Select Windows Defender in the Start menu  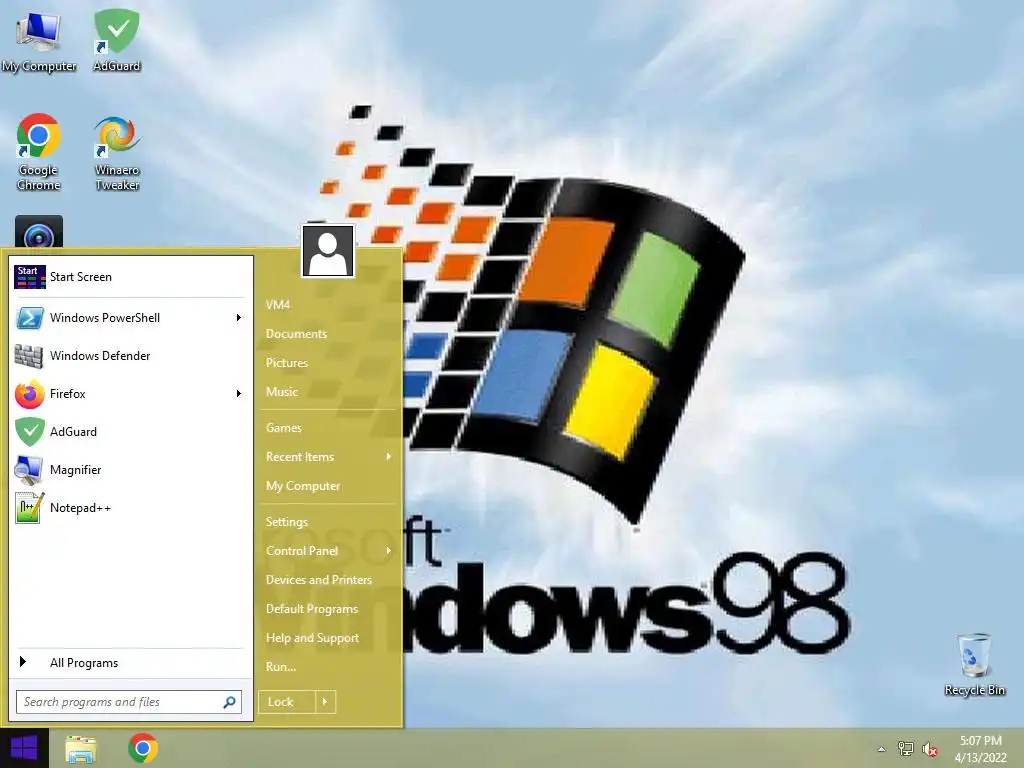pyautogui.click(x=131, y=356)
